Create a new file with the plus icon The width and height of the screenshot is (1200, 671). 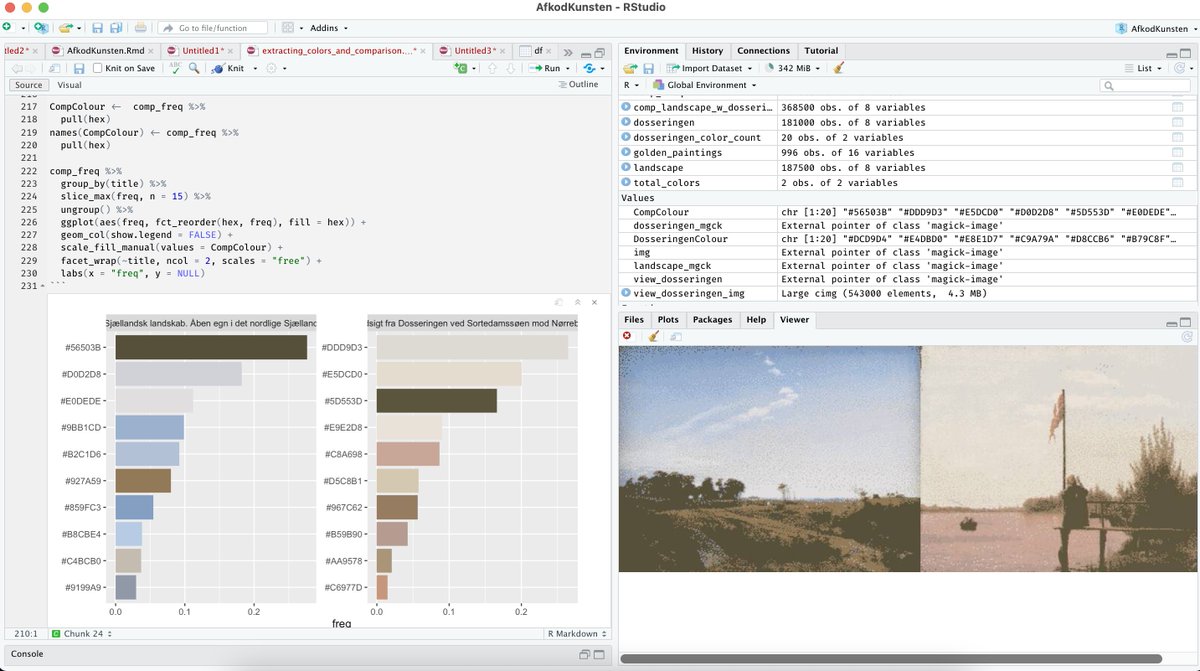point(8,28)
